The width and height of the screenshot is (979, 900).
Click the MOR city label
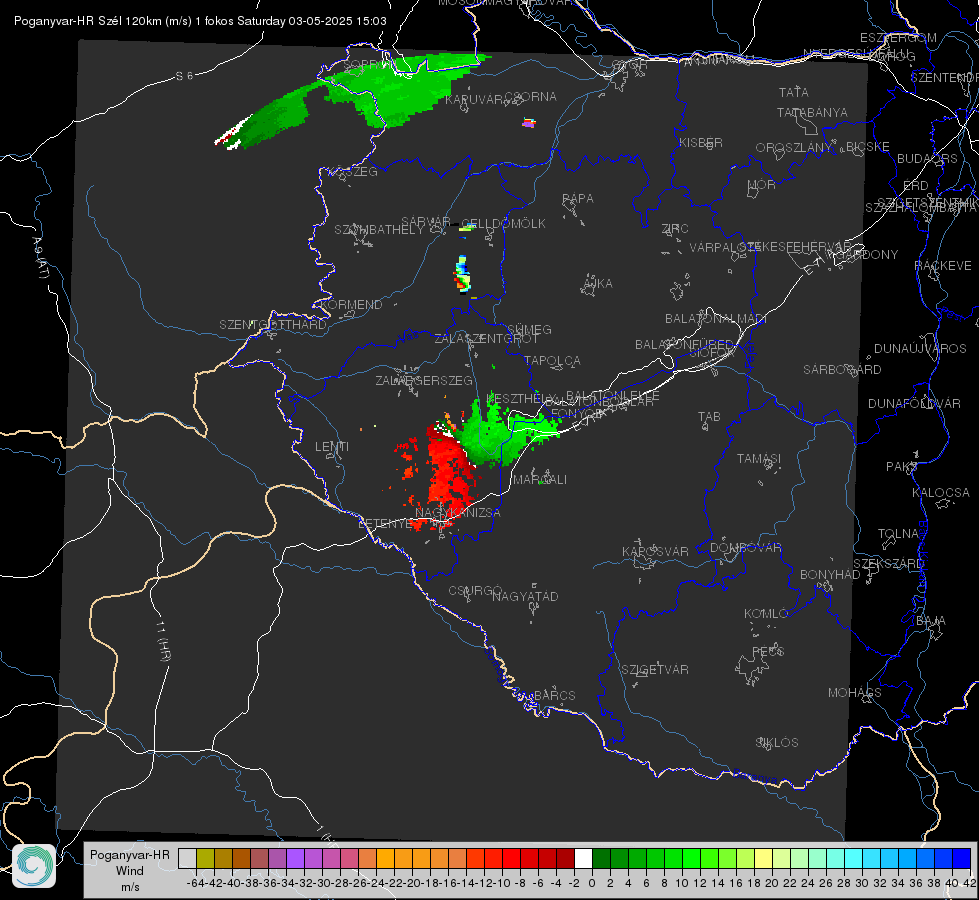(761, 184)
